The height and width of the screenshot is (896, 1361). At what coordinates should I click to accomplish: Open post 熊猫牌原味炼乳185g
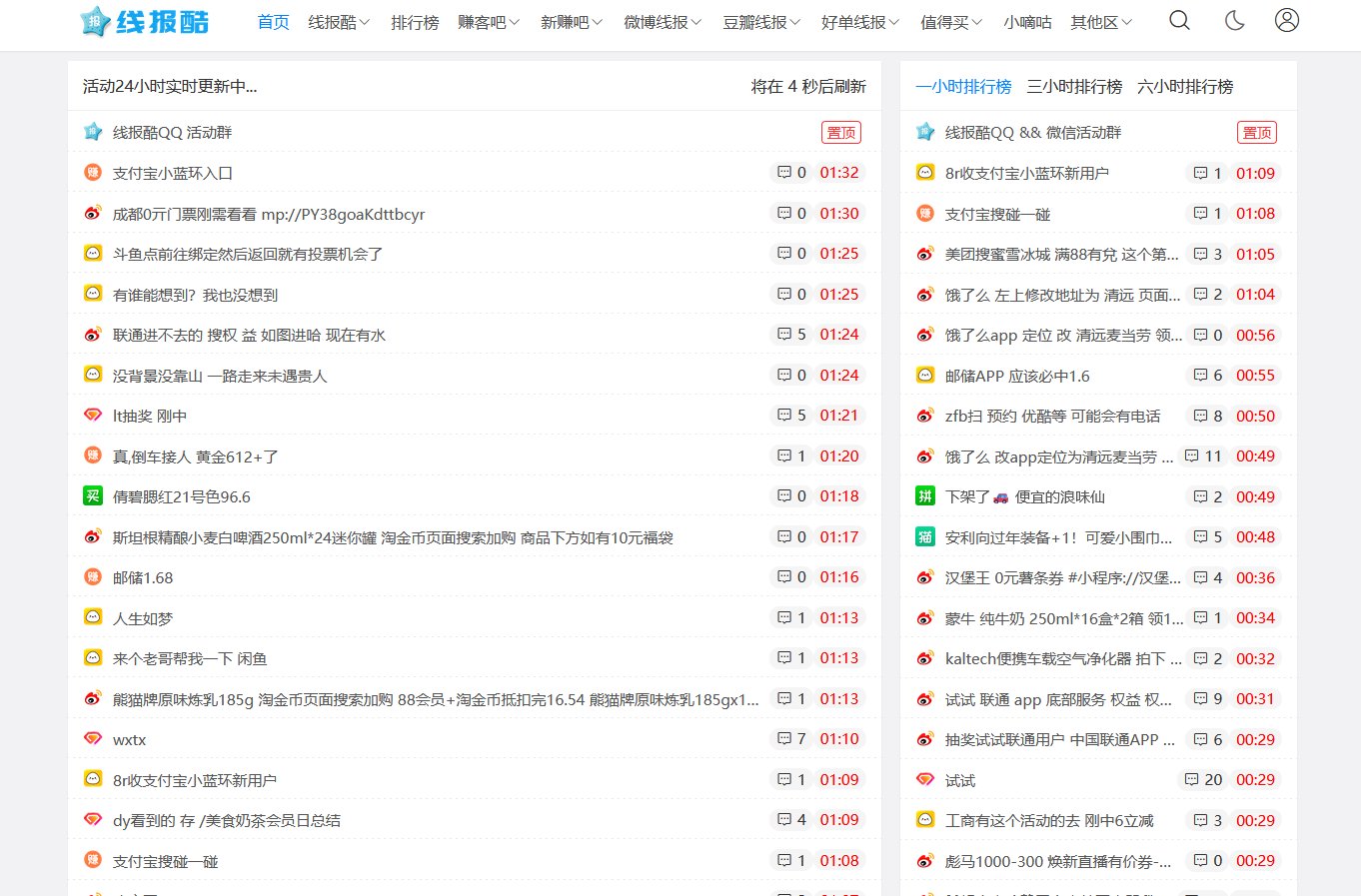click(436, 699)
